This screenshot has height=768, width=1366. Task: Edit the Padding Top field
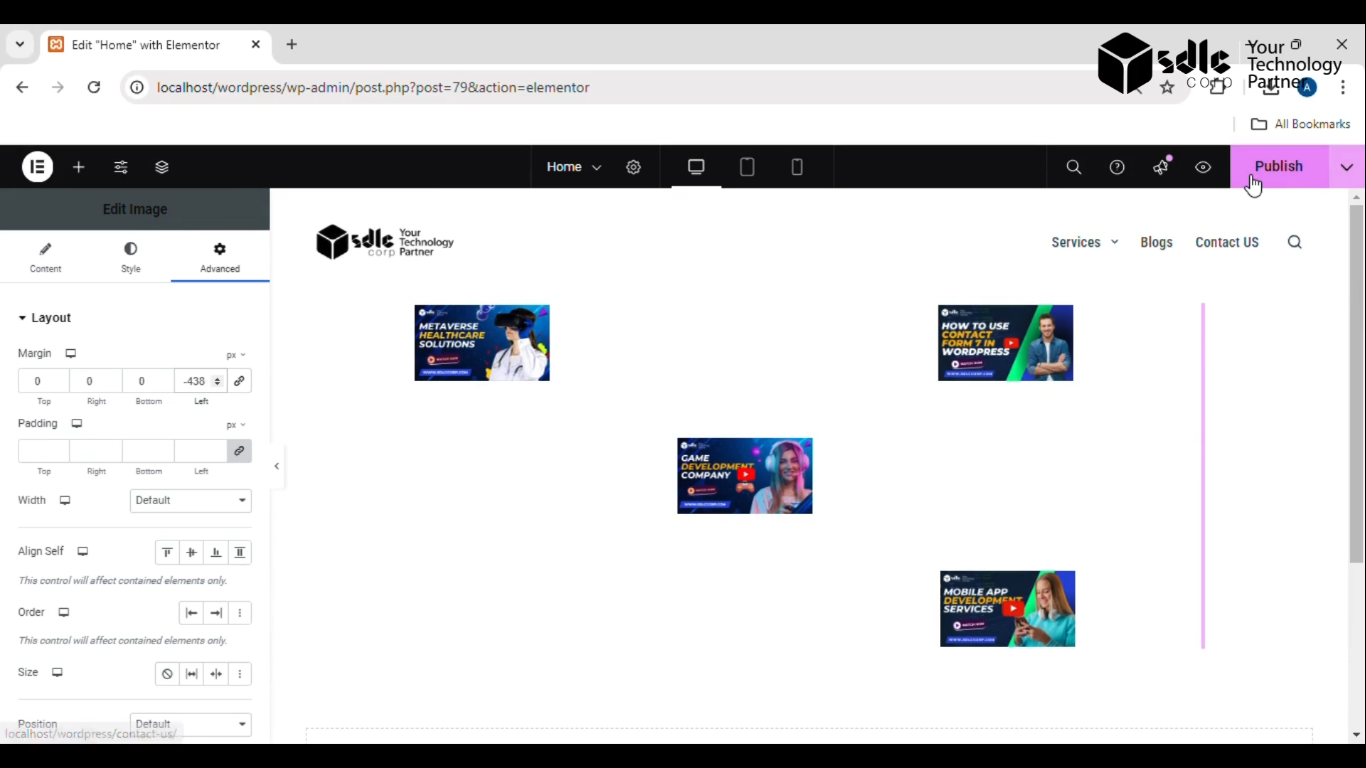[x=44, y=451]
